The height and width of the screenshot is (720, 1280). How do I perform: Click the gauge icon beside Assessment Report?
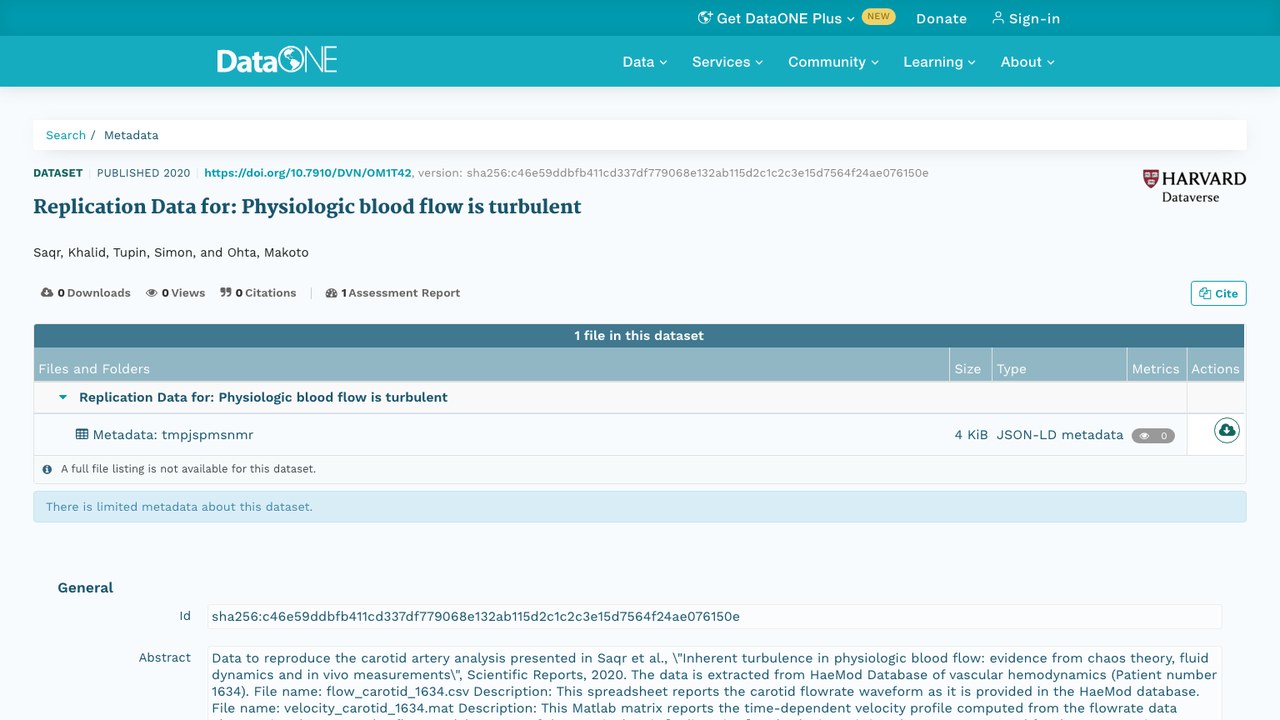click(332, 293)
